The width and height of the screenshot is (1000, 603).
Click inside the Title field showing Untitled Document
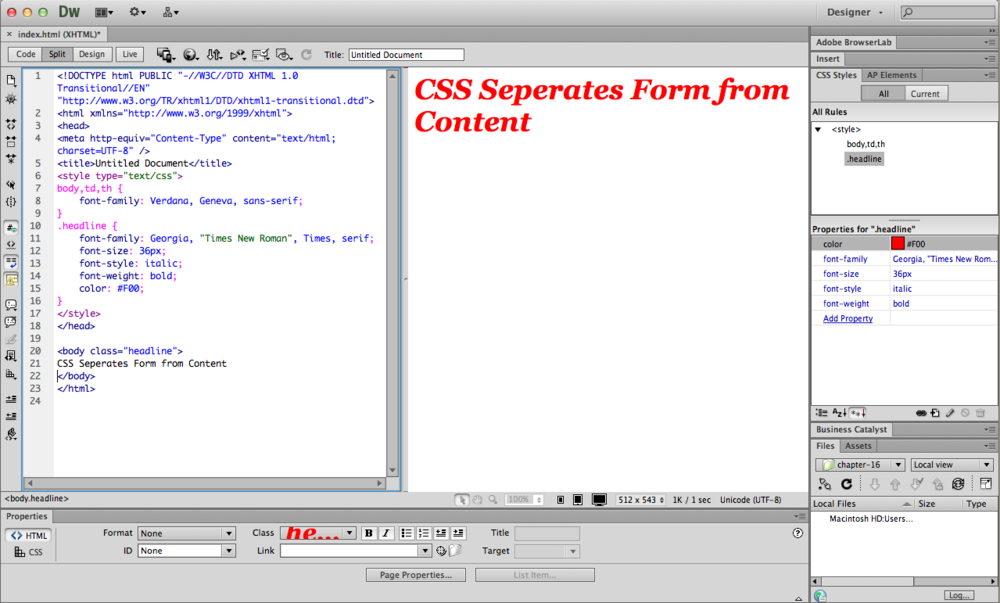(x=405, y=54)
